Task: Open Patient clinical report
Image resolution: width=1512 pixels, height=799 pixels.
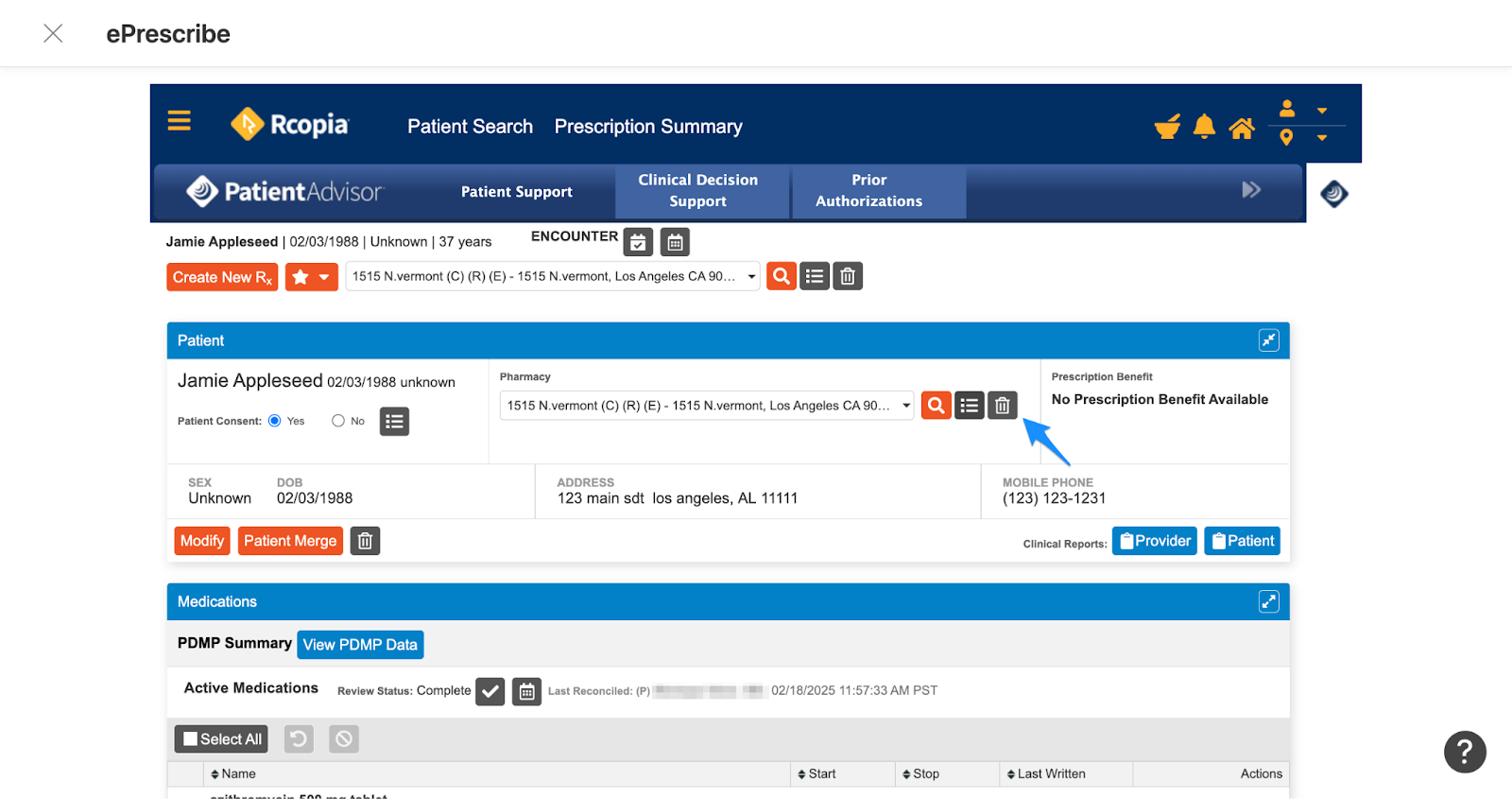Action: coord(1243,541)
